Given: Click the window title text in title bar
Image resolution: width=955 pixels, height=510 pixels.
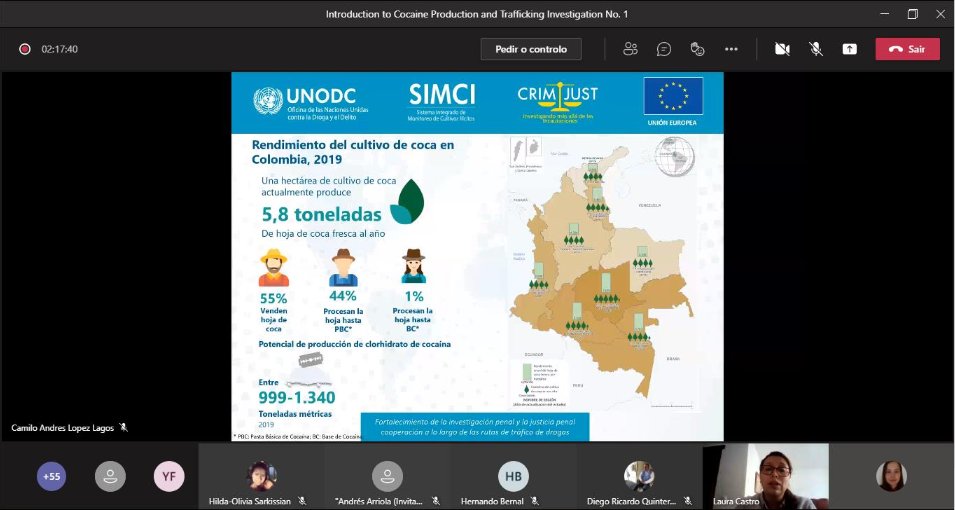Looking at the screenshot, I should coord(477,14).
